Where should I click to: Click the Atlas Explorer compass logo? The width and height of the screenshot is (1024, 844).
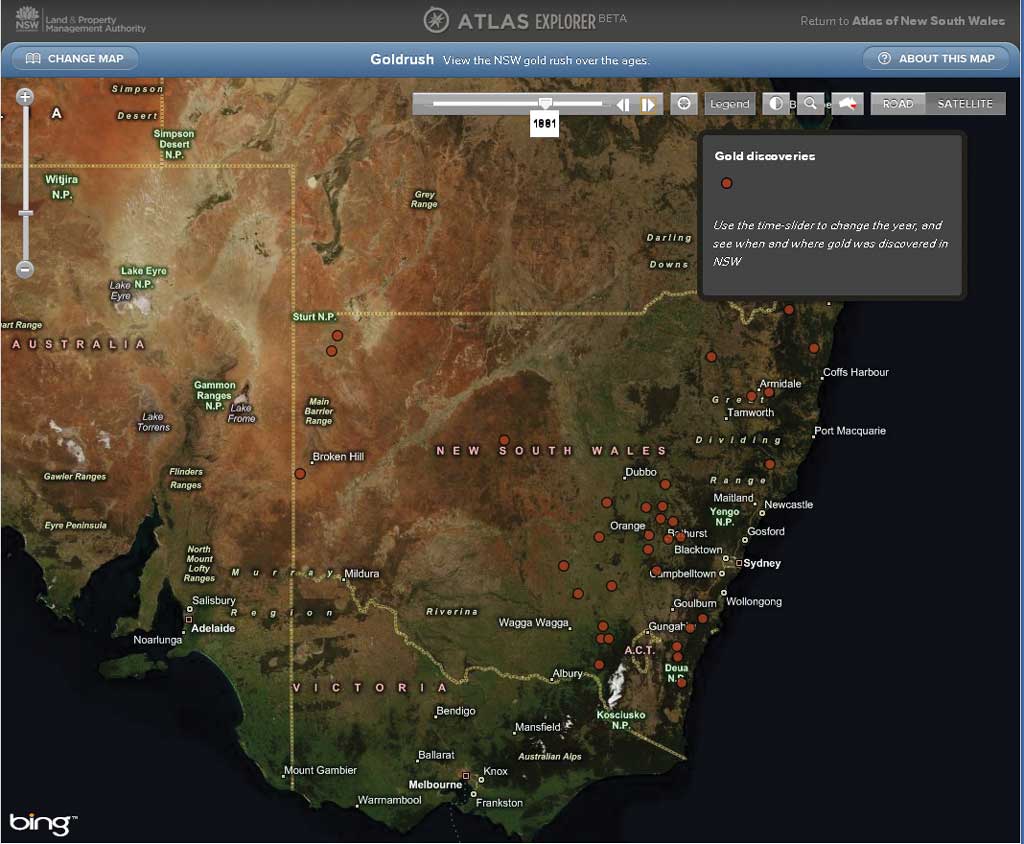(436, 20)
